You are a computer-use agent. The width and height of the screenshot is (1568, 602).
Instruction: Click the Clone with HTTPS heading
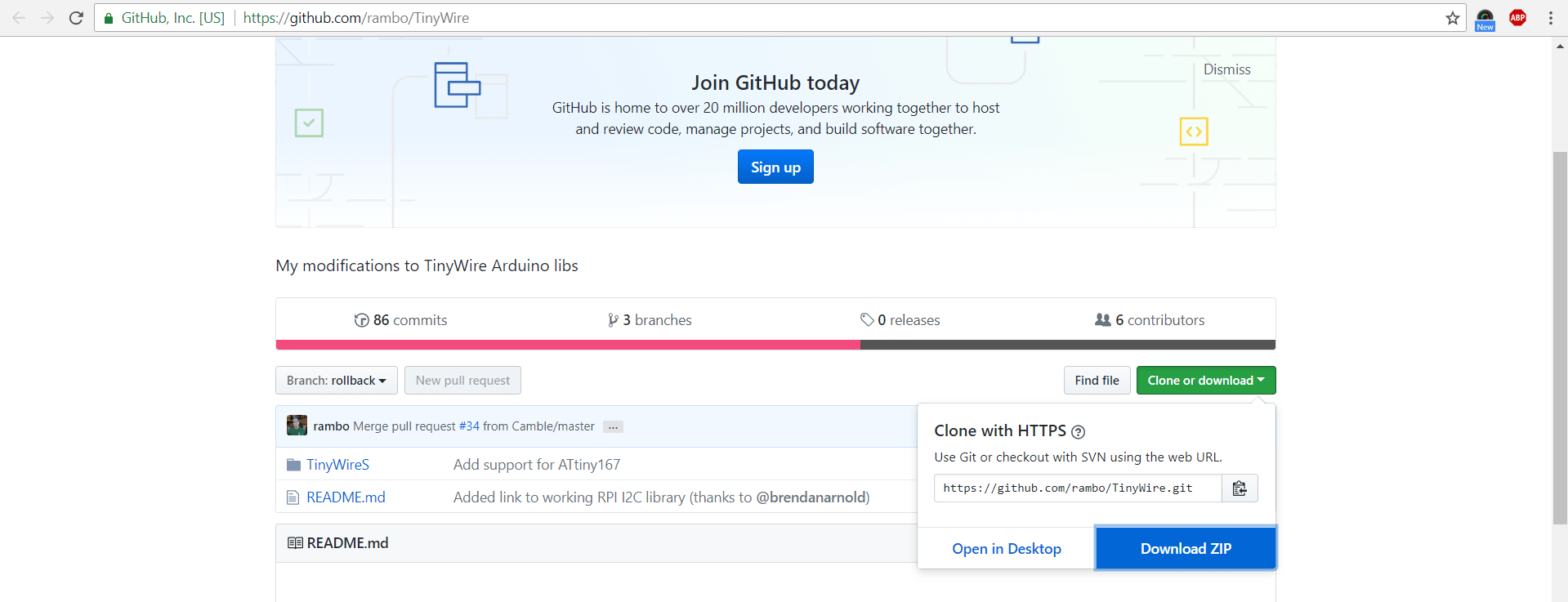(x=1000, y=430)
